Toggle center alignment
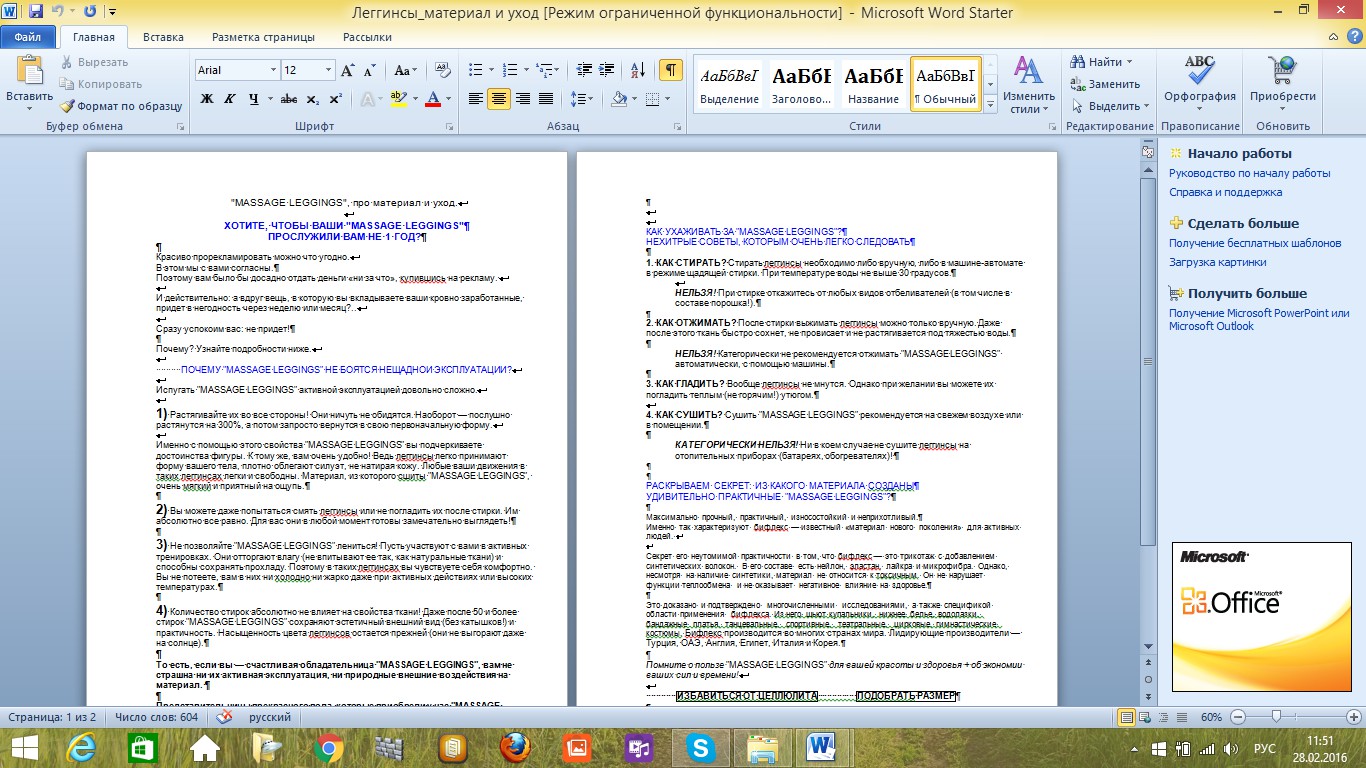The image size is (1366, 768). 499,99
